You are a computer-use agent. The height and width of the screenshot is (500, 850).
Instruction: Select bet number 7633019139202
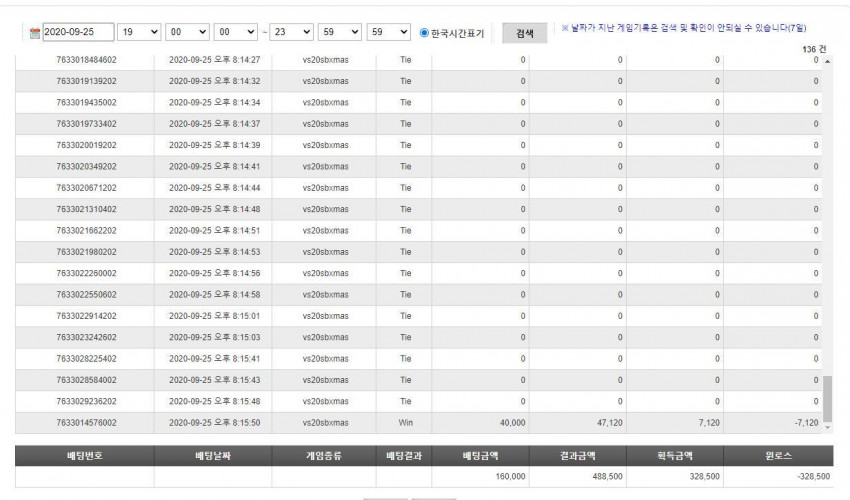(x=86, y=81)
